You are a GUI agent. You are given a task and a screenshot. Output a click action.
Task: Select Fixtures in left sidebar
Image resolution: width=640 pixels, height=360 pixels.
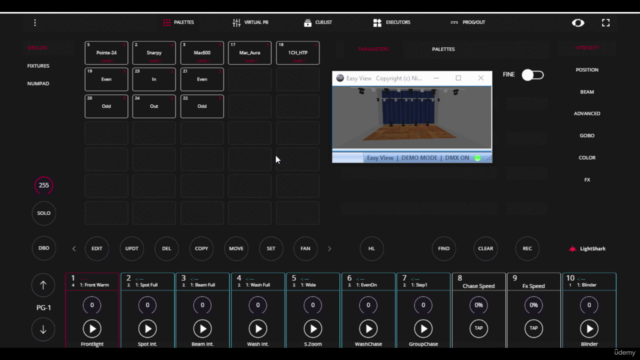tap(38, 66)
